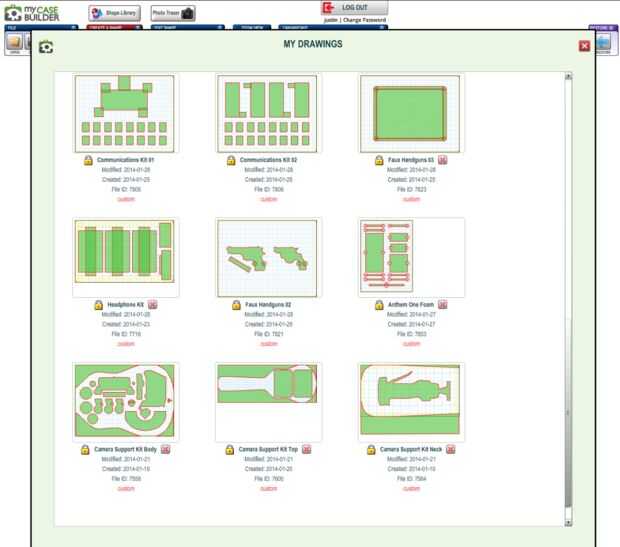This screenshot has height=547, width=620.
Task: Click the custom link under Anthem One Foam
Action: [411, 344]
